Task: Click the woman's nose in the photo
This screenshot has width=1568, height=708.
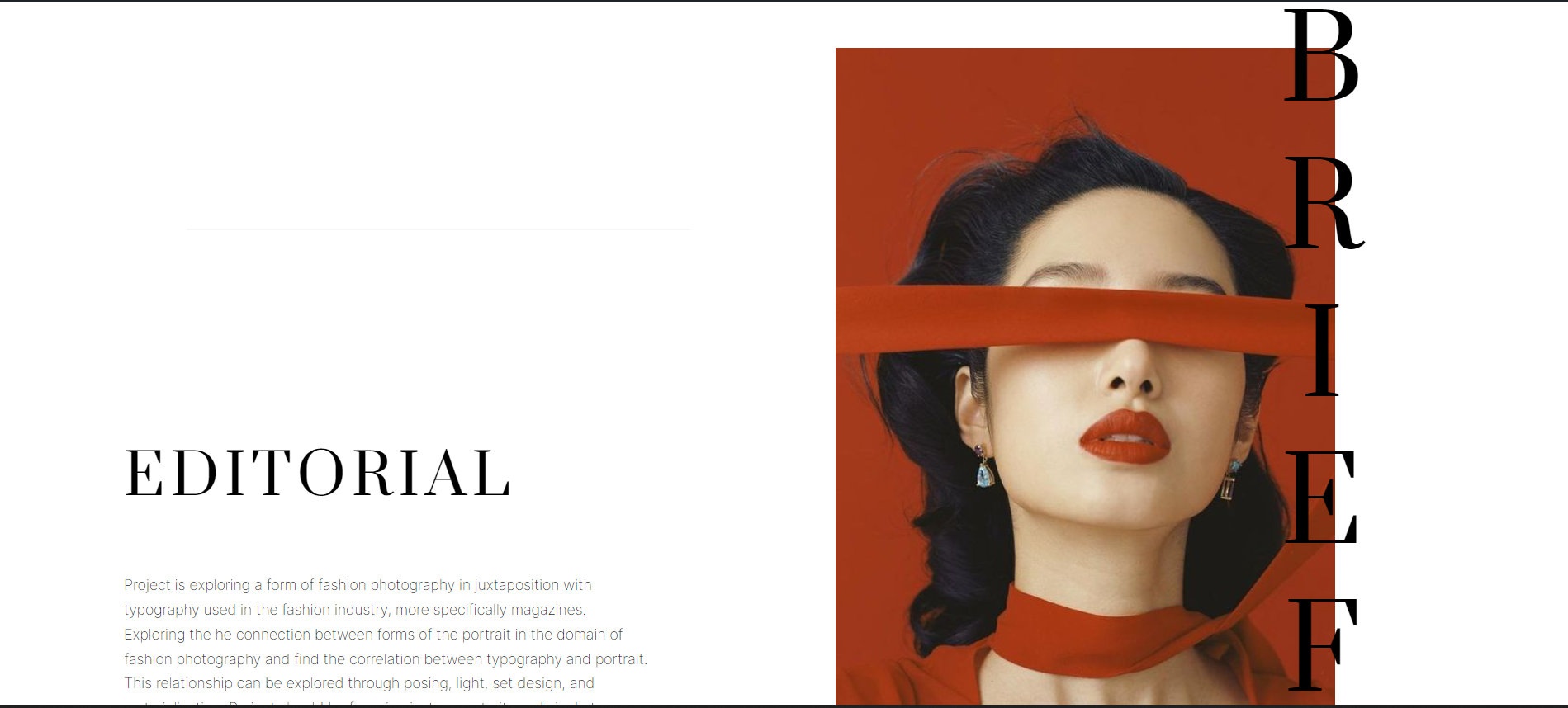Action: point(1130,370)
